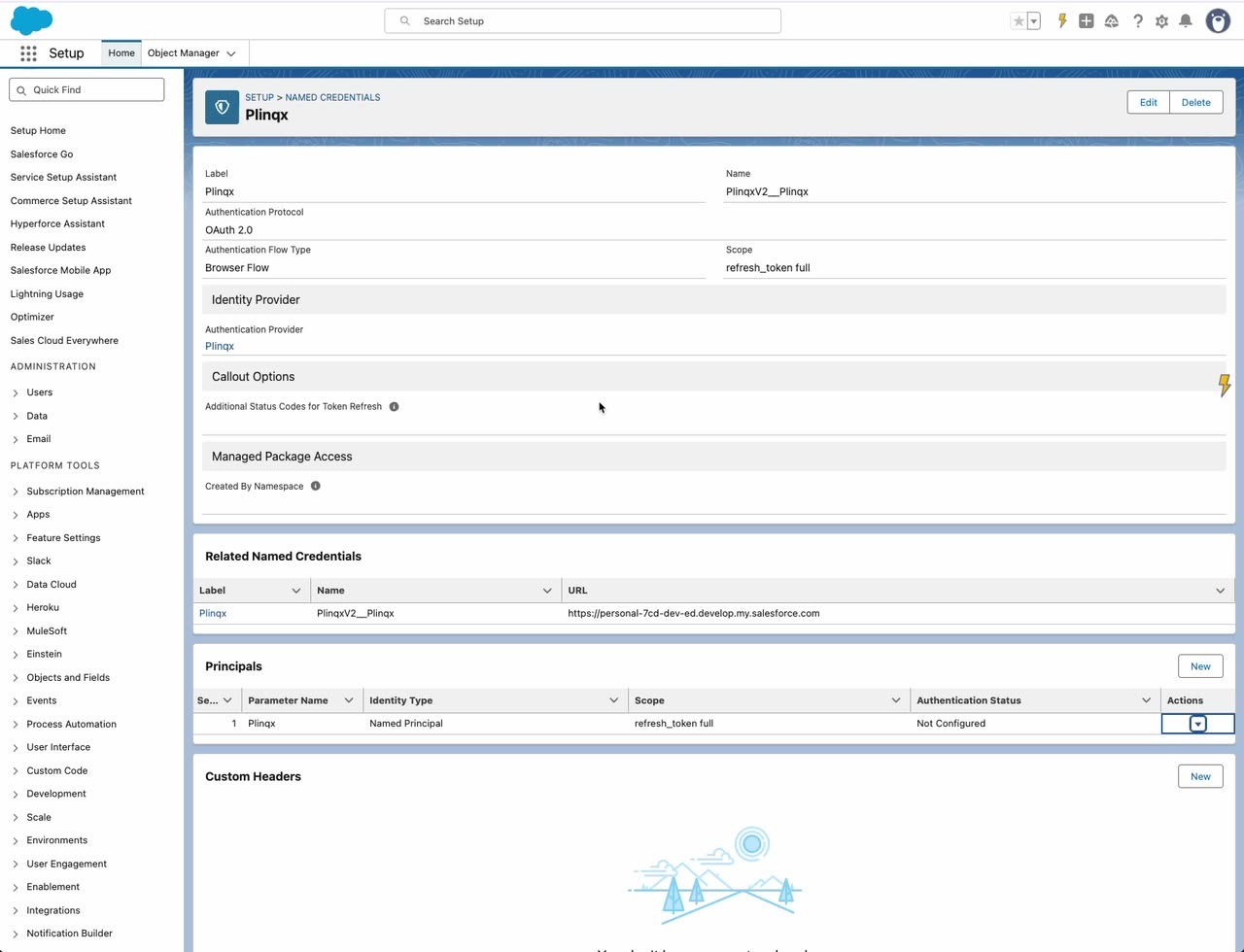This screenshot has width=1244, height=952.
Task: Open Identity Type column menu
Action: coord(614,700)
